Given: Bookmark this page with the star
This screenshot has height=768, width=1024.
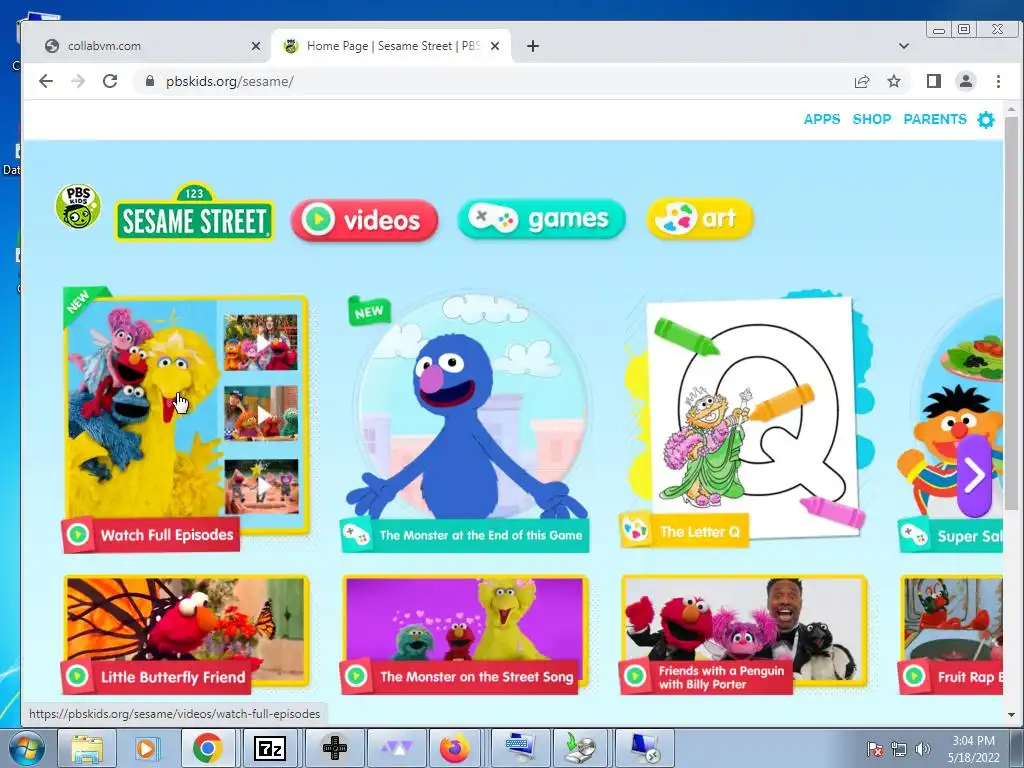Looking at the screenshot, I should point(894,81).
